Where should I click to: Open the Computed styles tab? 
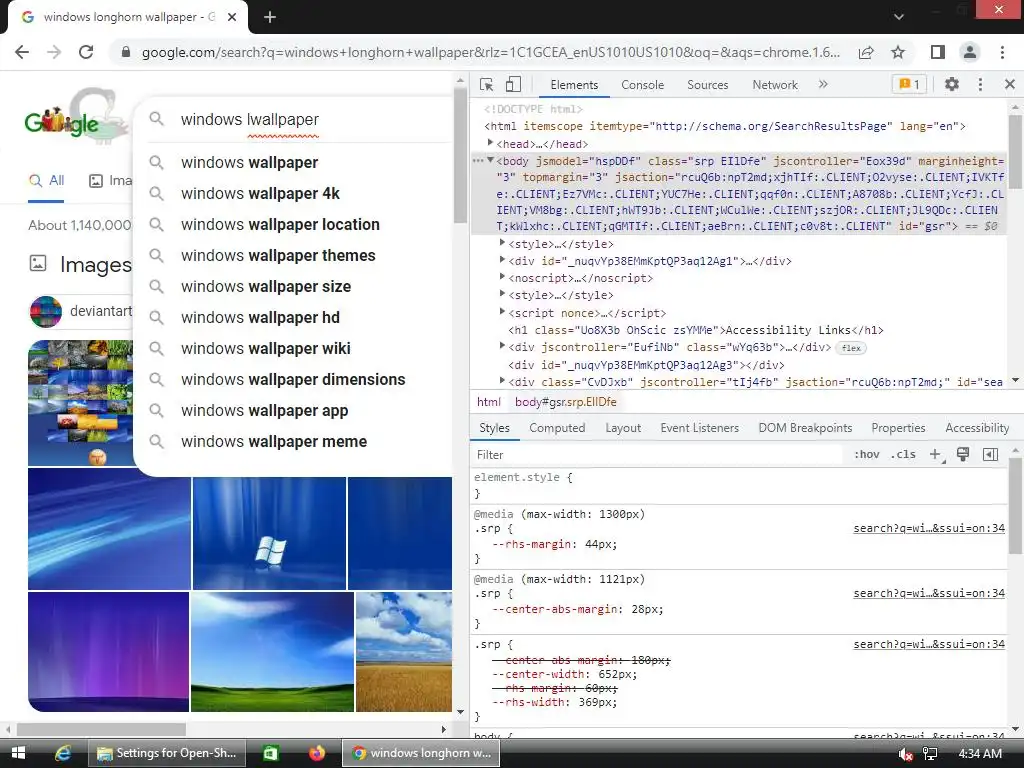click(557, 428)
